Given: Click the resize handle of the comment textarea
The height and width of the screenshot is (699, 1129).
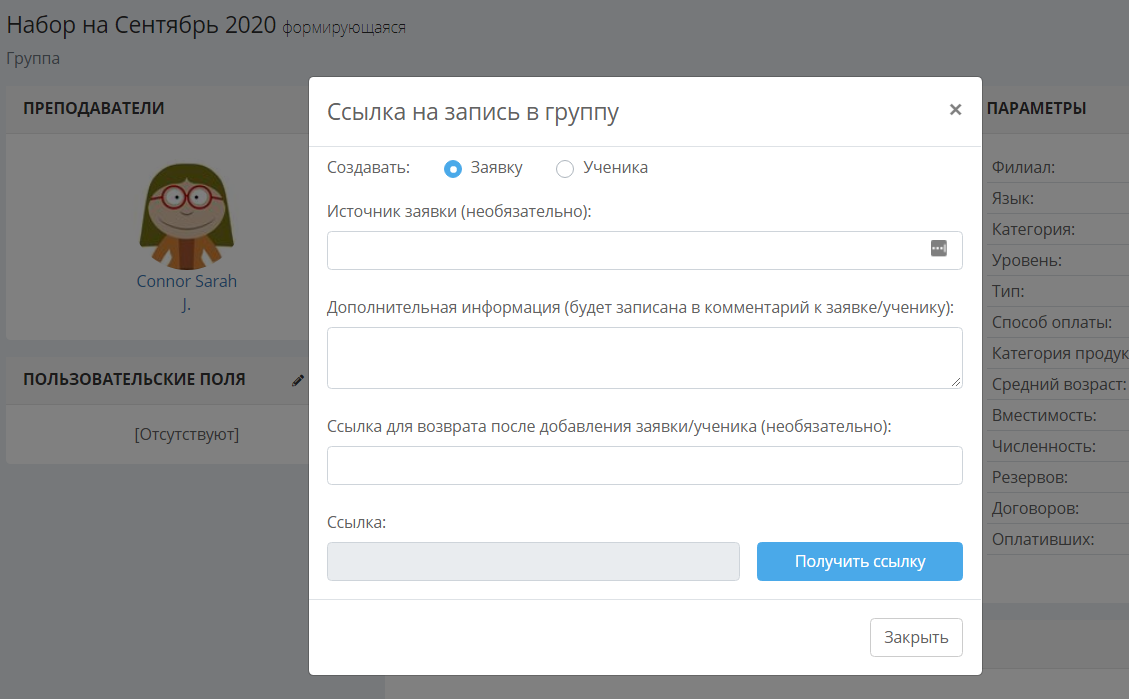Looking at the screenshot, I should click(x=955, y=382).
